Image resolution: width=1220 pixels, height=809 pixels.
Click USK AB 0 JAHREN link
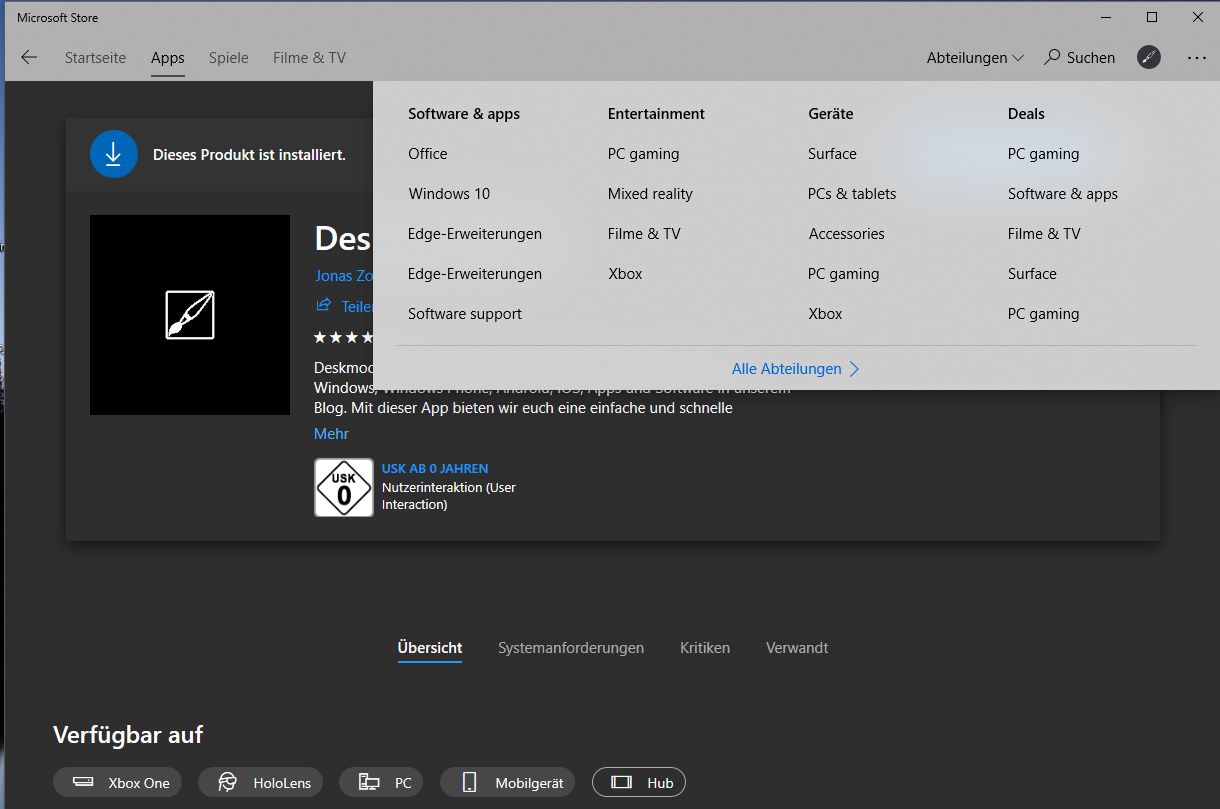click(x=435, y=468)
